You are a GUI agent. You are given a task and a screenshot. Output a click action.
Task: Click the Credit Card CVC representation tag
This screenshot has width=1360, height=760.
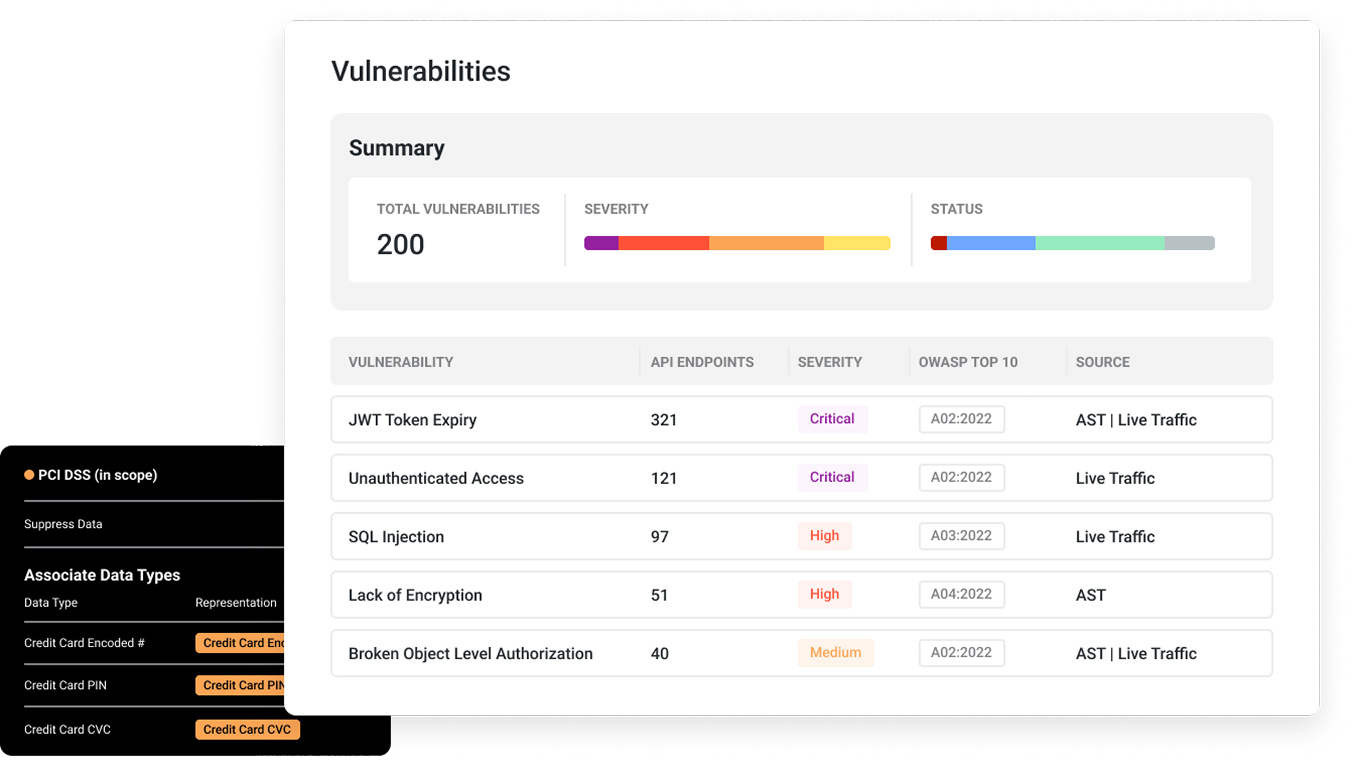pyautogui.click(x=247, y=730)
